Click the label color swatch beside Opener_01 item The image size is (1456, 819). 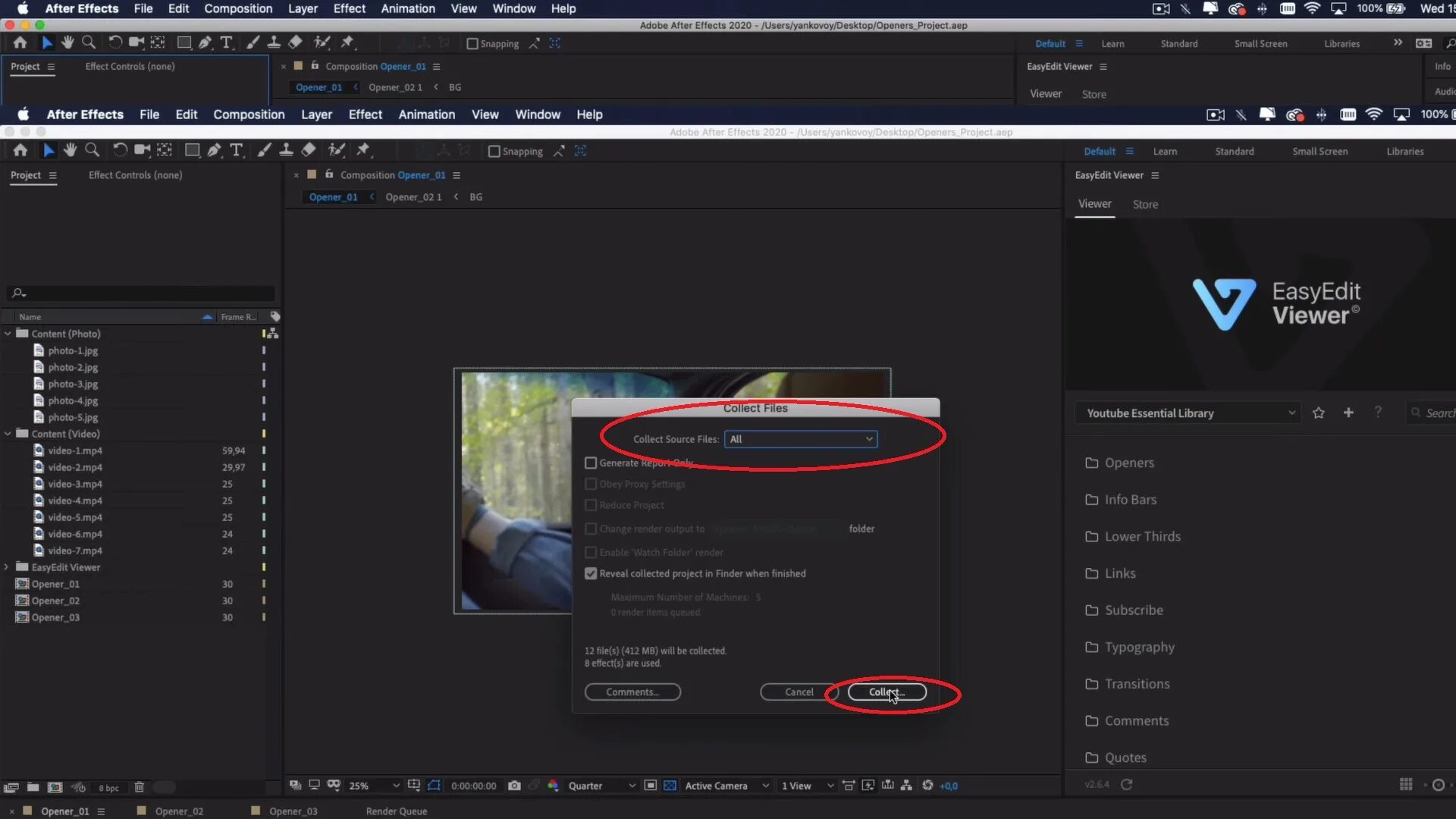[264, 584]
